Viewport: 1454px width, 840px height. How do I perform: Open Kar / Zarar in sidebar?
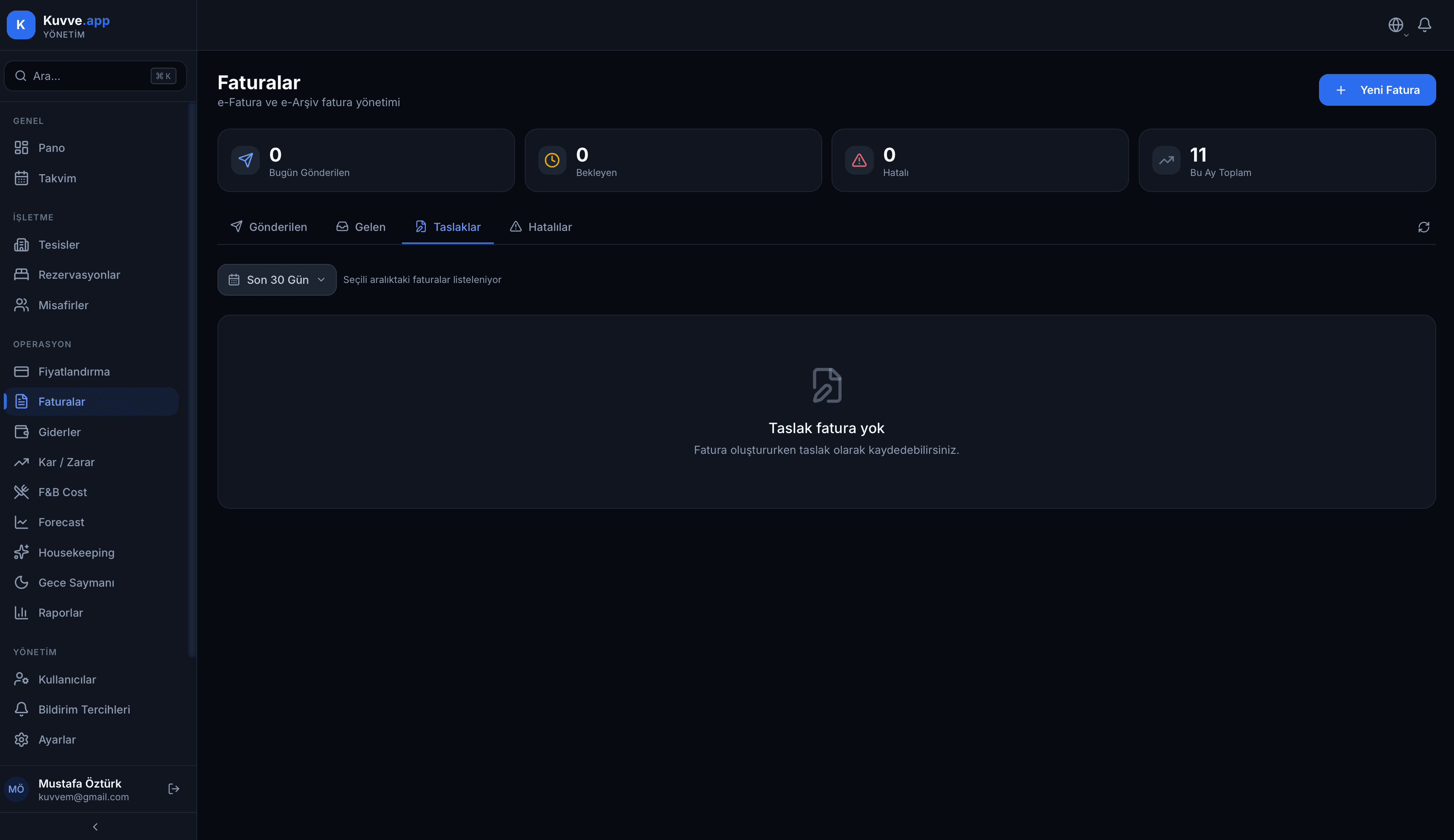tap(91, 462)
